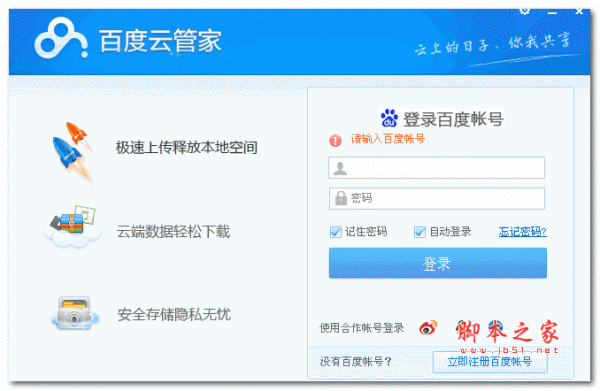Click the Baidu paw logo icon
Screen dimensions: 600x391
pyautogui.click(x=390, y=118)
